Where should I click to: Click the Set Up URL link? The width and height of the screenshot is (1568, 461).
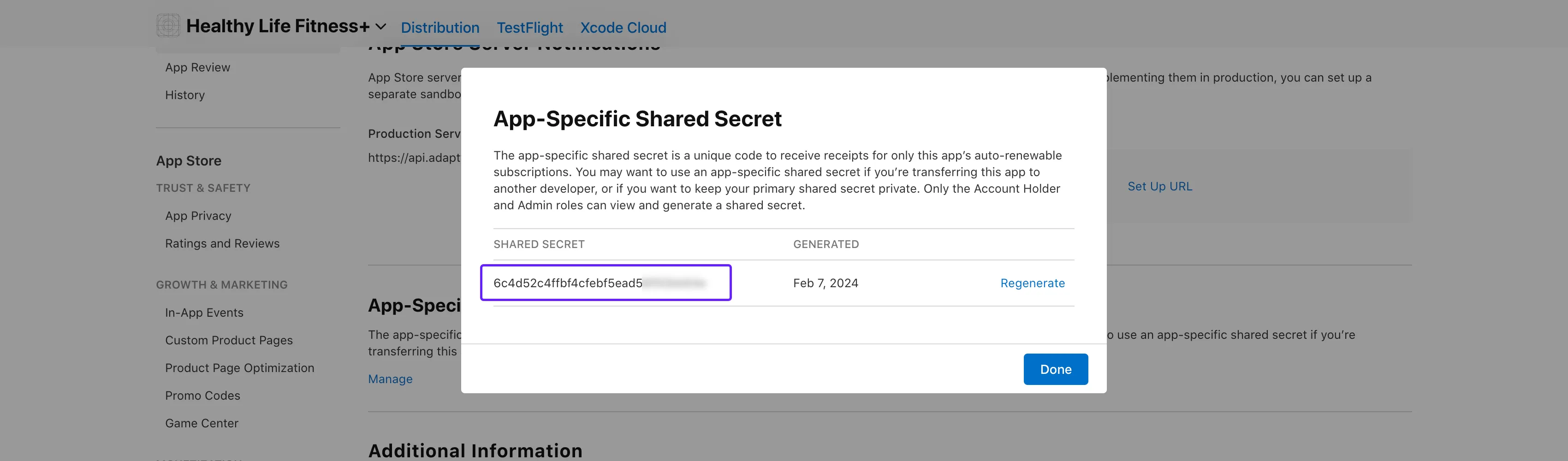pos(1159,186)
